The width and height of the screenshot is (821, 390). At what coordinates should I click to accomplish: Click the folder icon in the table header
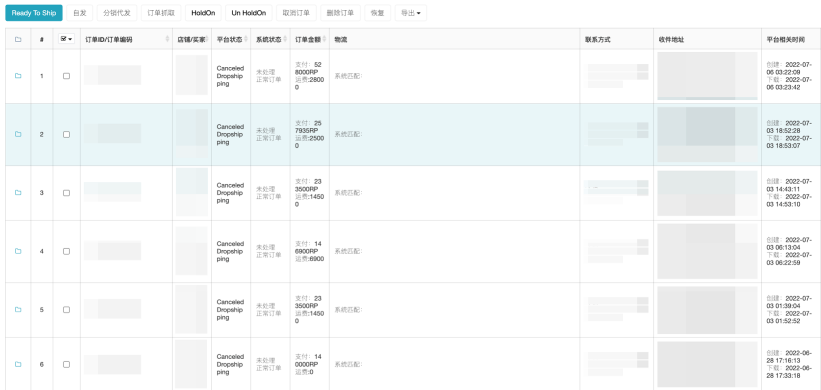point(18,39)
